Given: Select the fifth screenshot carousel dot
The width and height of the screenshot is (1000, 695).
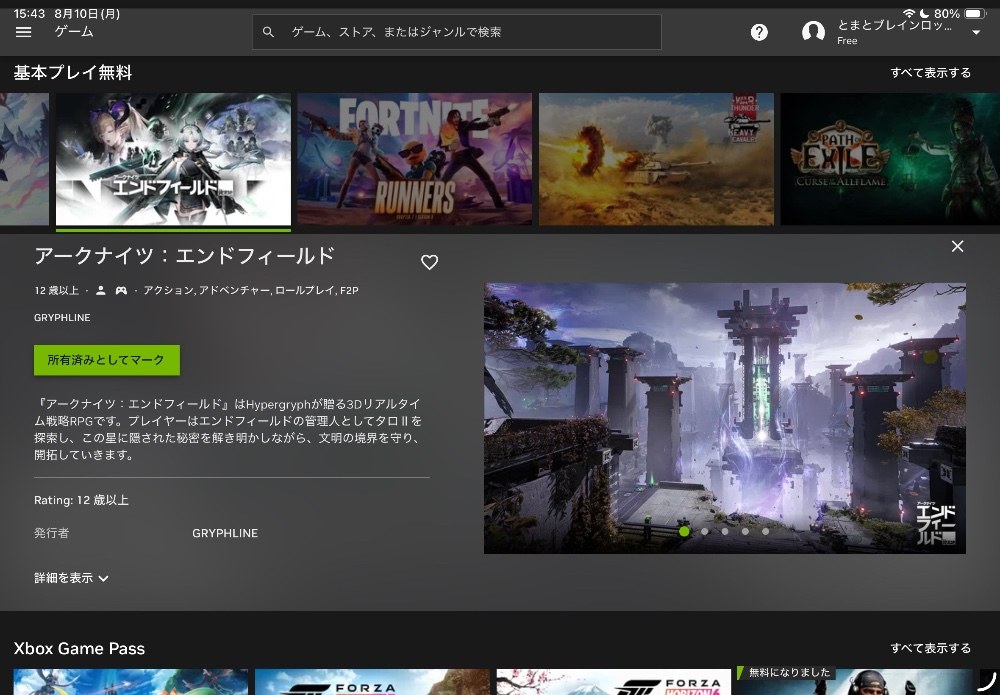Looking at the screenshot, I should [766, 531].
